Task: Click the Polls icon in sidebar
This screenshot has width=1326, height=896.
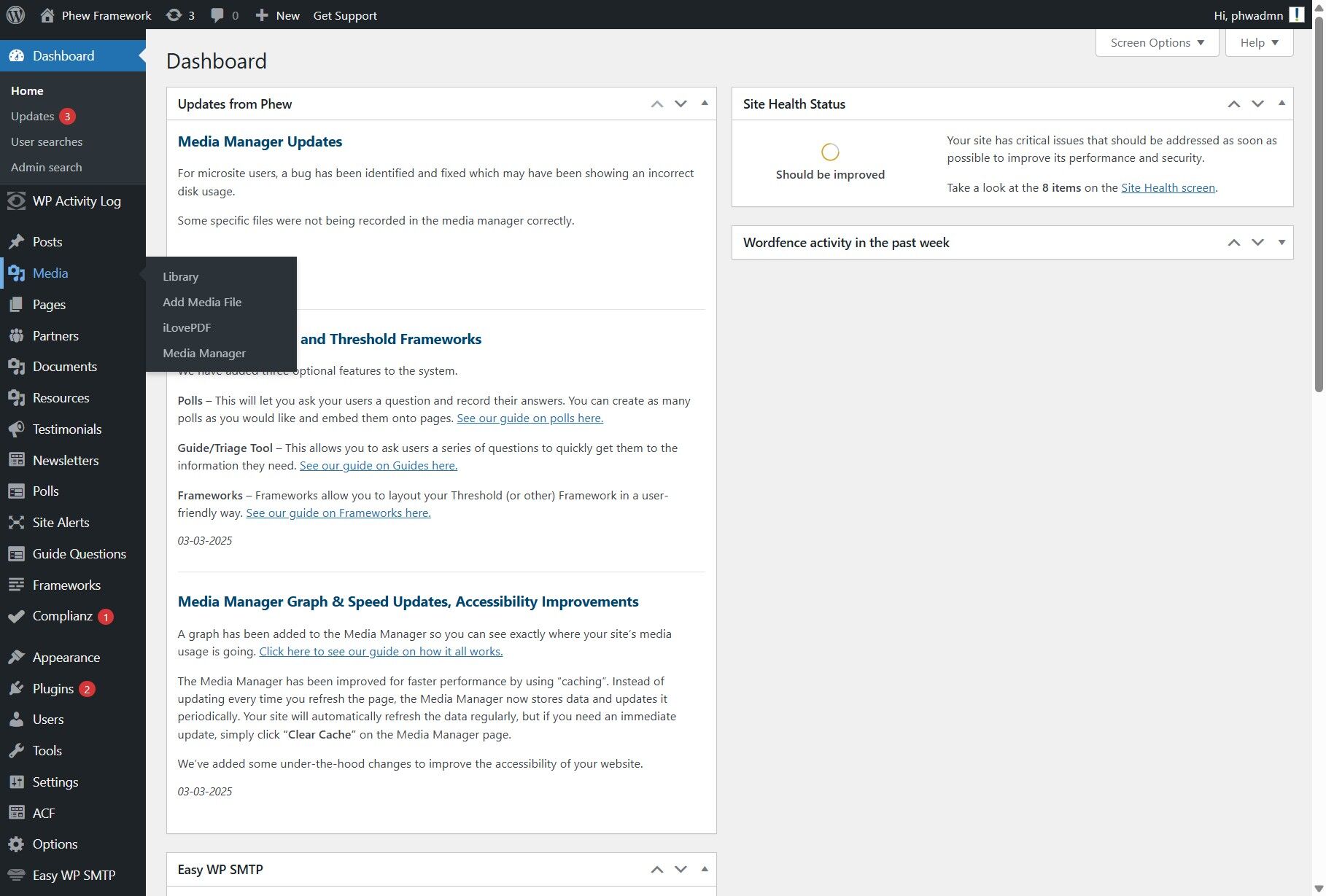Action: (16, 491)
